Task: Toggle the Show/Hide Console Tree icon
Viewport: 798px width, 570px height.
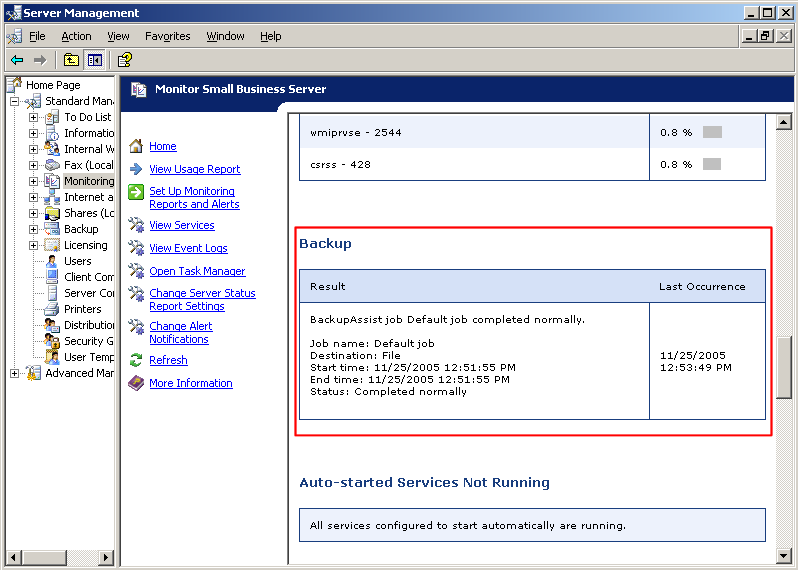Action: pyautogui.click(x=95, y=60)
